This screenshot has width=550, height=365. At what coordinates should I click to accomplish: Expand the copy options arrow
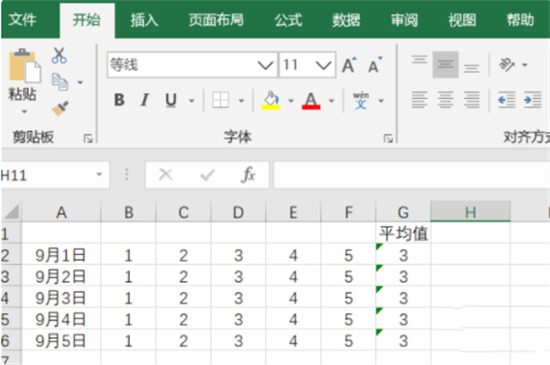80,83
